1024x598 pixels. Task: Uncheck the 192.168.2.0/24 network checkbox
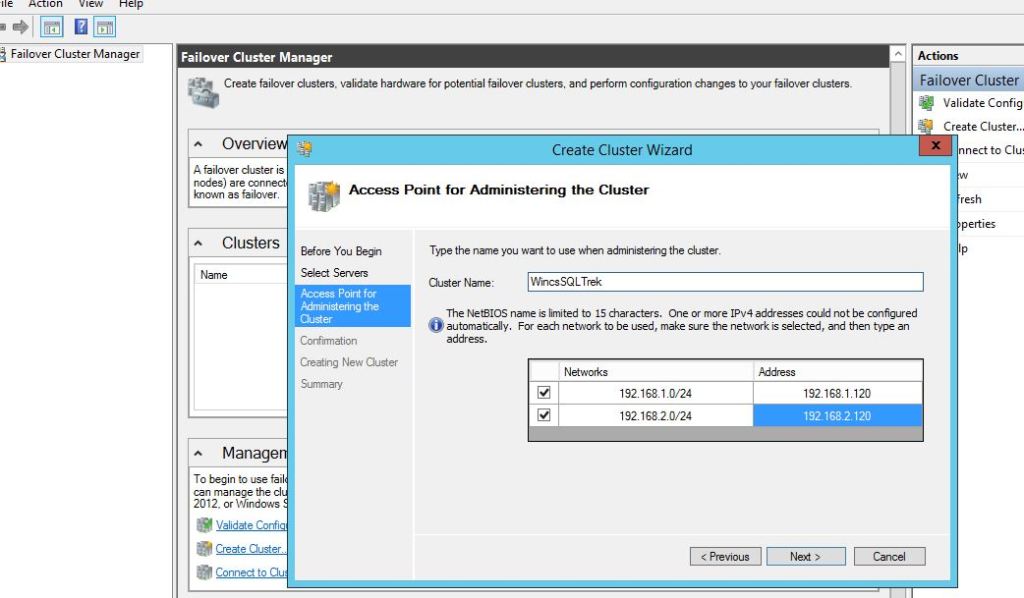click(x=544, y=415)
